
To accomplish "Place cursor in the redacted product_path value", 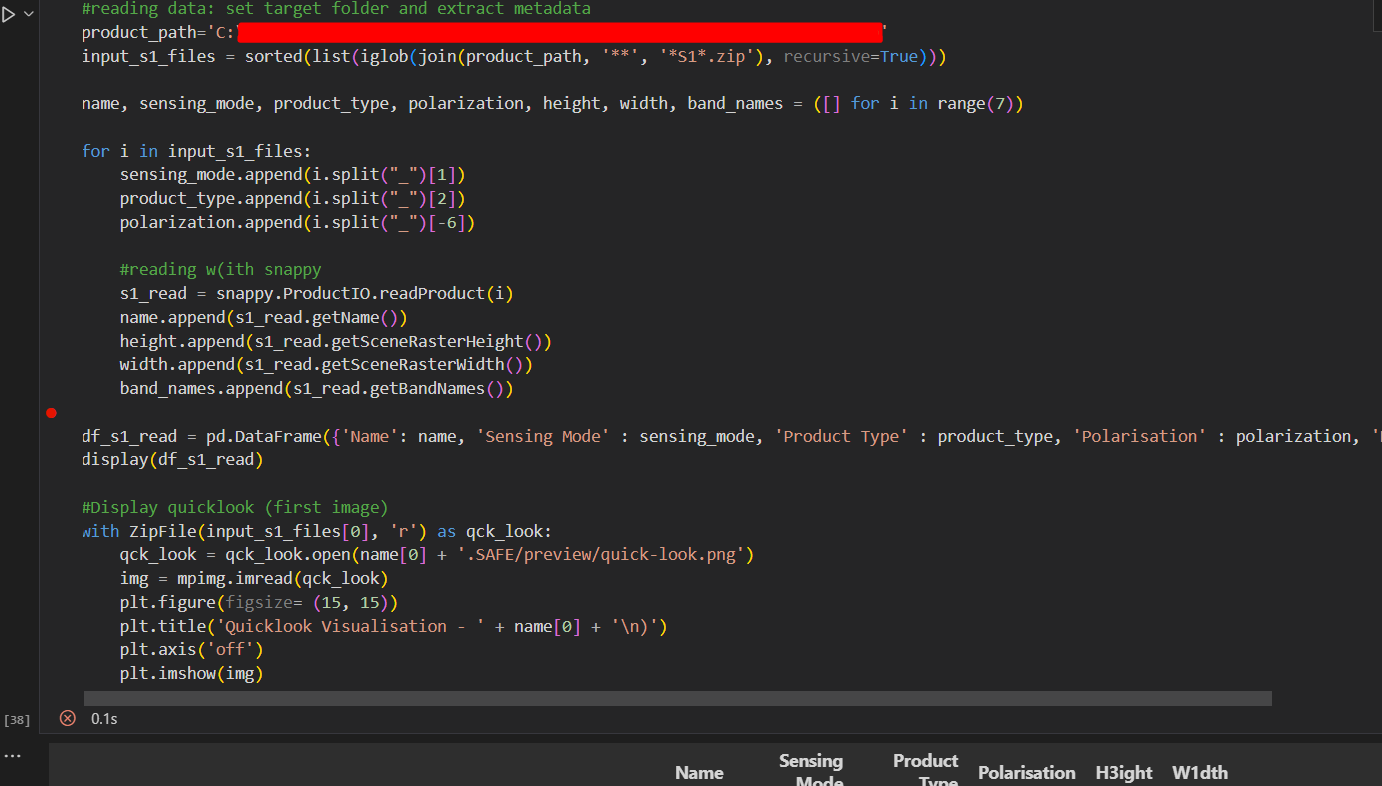I will pos(560,31).
